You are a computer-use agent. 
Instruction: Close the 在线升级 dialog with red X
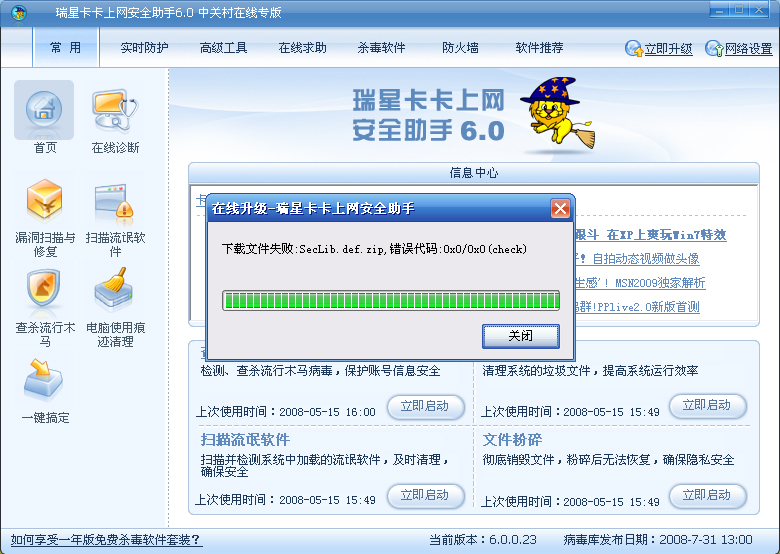pos(560,208)
